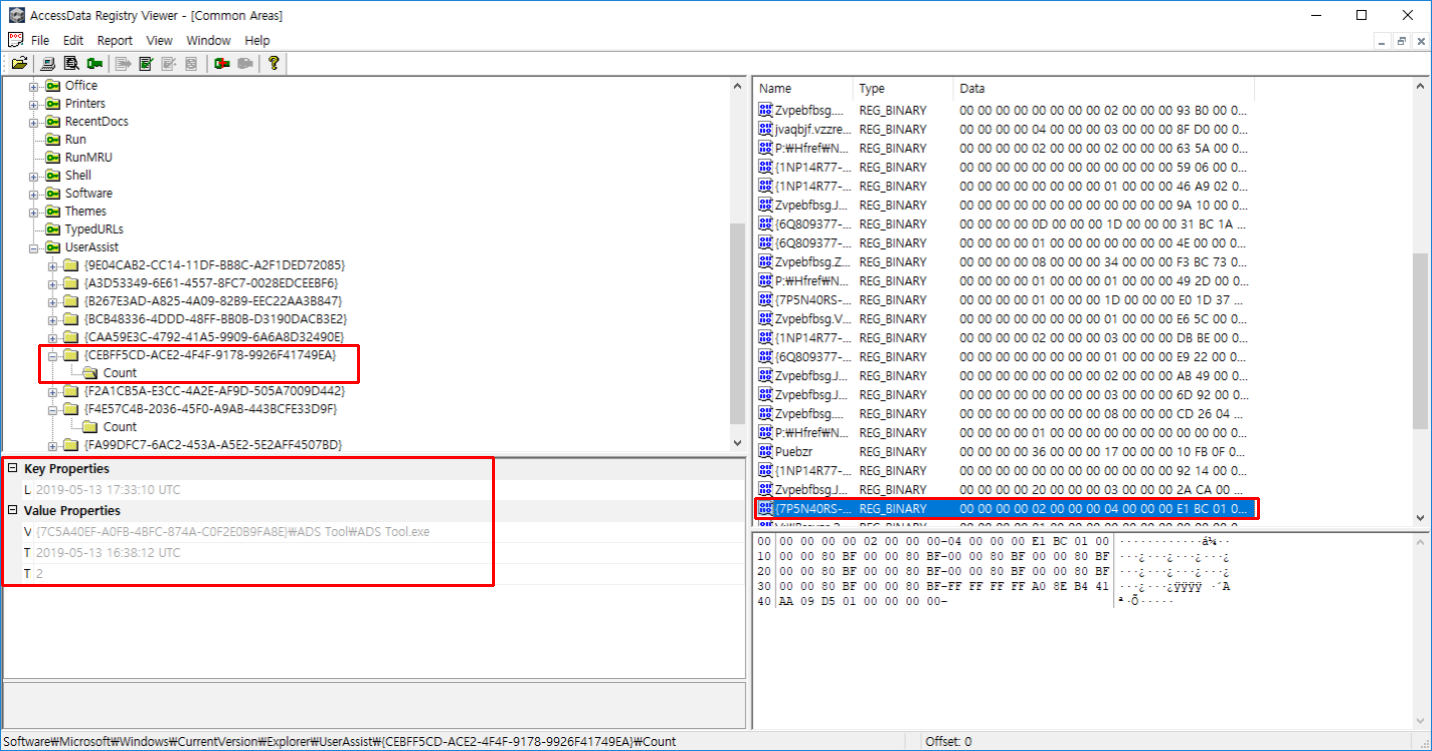This screenshot has height=751, width=1432.
Task: Select the Puebzr value row
Action: coord(1003,452)
